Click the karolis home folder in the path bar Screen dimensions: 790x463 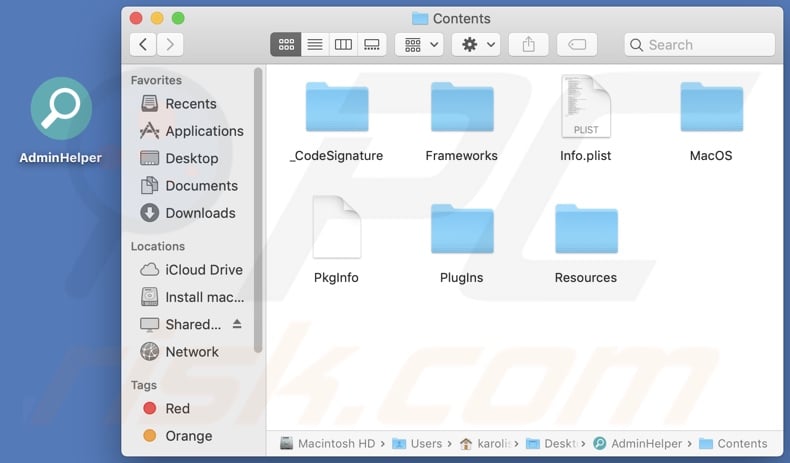click(485, 443)
